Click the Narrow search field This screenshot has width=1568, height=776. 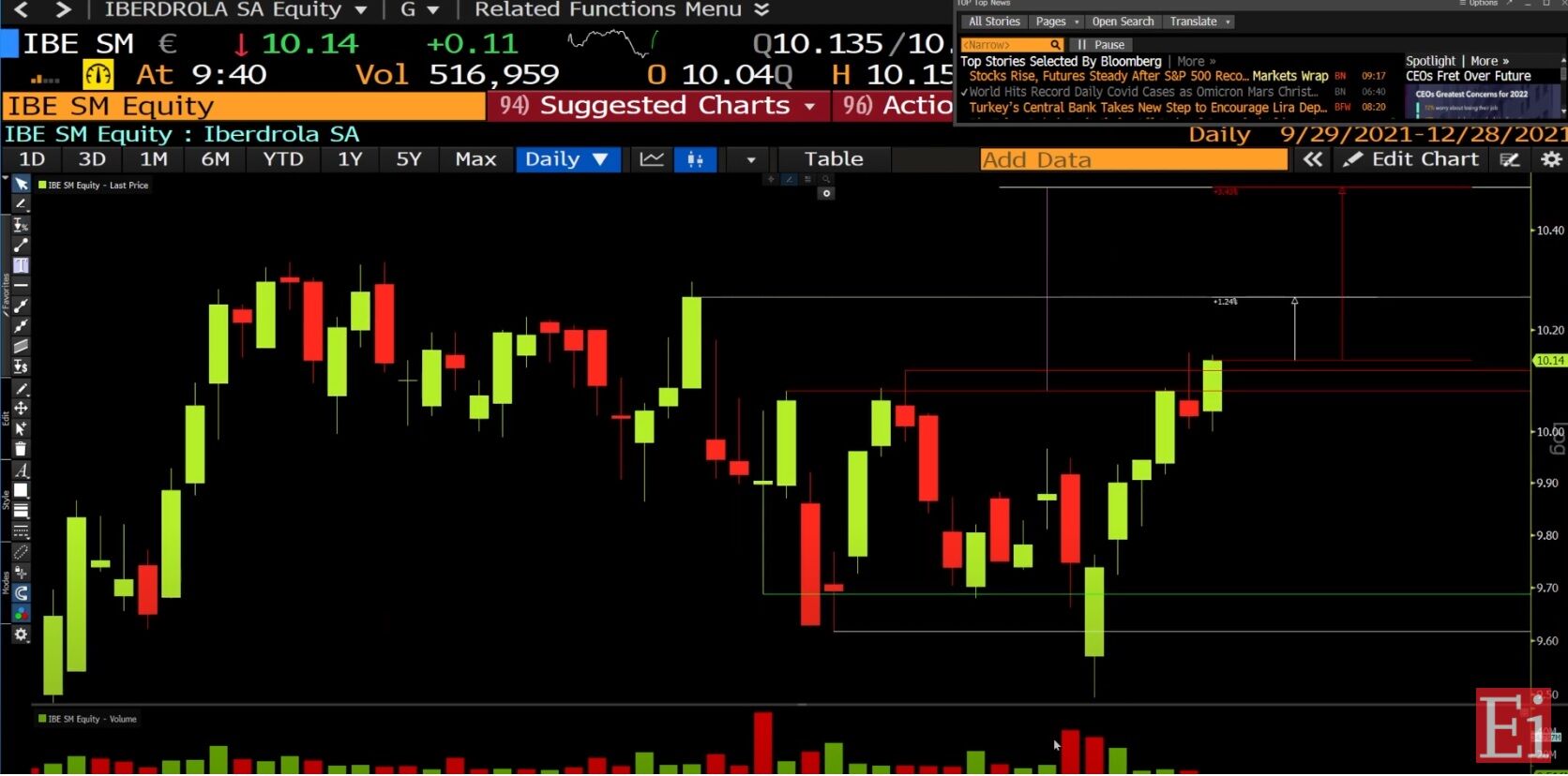click(1012, 45)
